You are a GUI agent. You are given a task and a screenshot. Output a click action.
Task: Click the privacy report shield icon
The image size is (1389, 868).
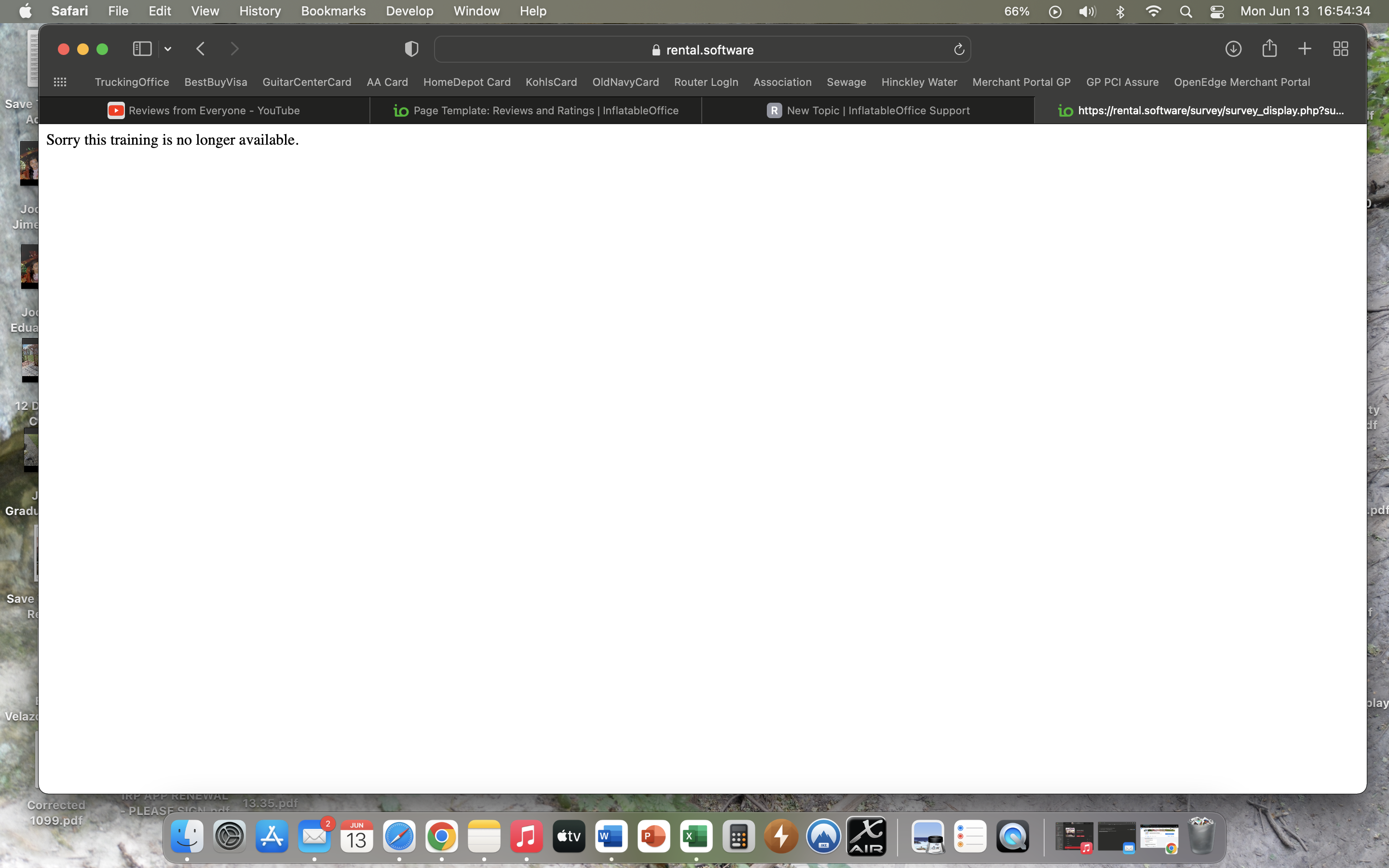coord(411,49)
